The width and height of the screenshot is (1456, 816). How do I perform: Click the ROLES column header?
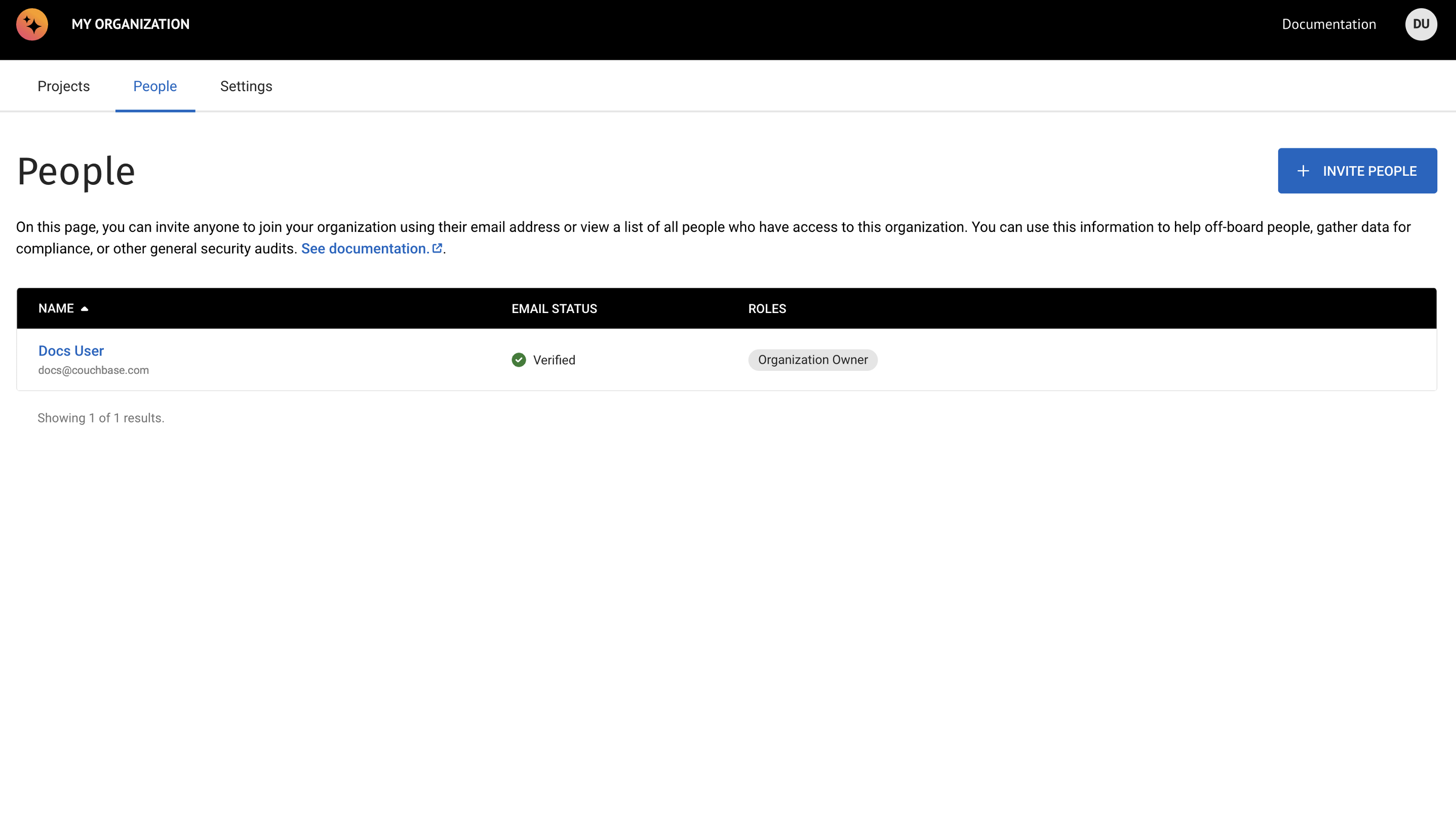[x=767, y=308]
